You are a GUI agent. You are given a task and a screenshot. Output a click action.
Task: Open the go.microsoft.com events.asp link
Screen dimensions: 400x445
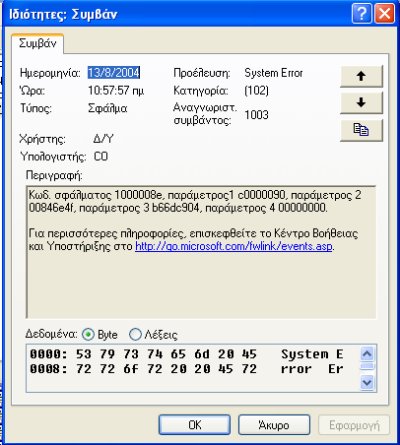234,246
